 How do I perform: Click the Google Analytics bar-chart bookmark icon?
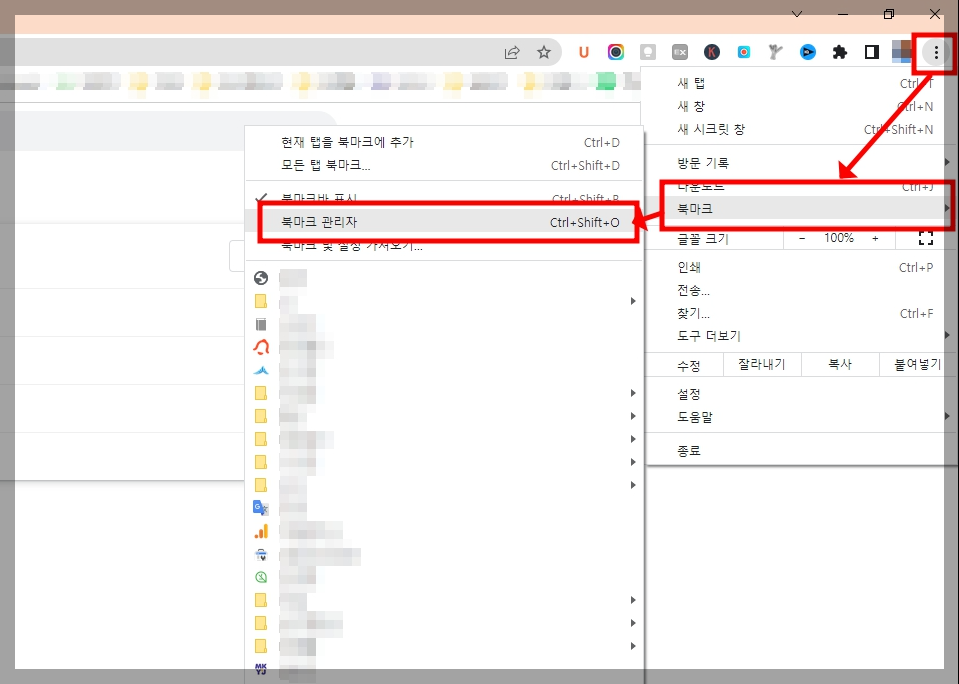pos(260,531)
